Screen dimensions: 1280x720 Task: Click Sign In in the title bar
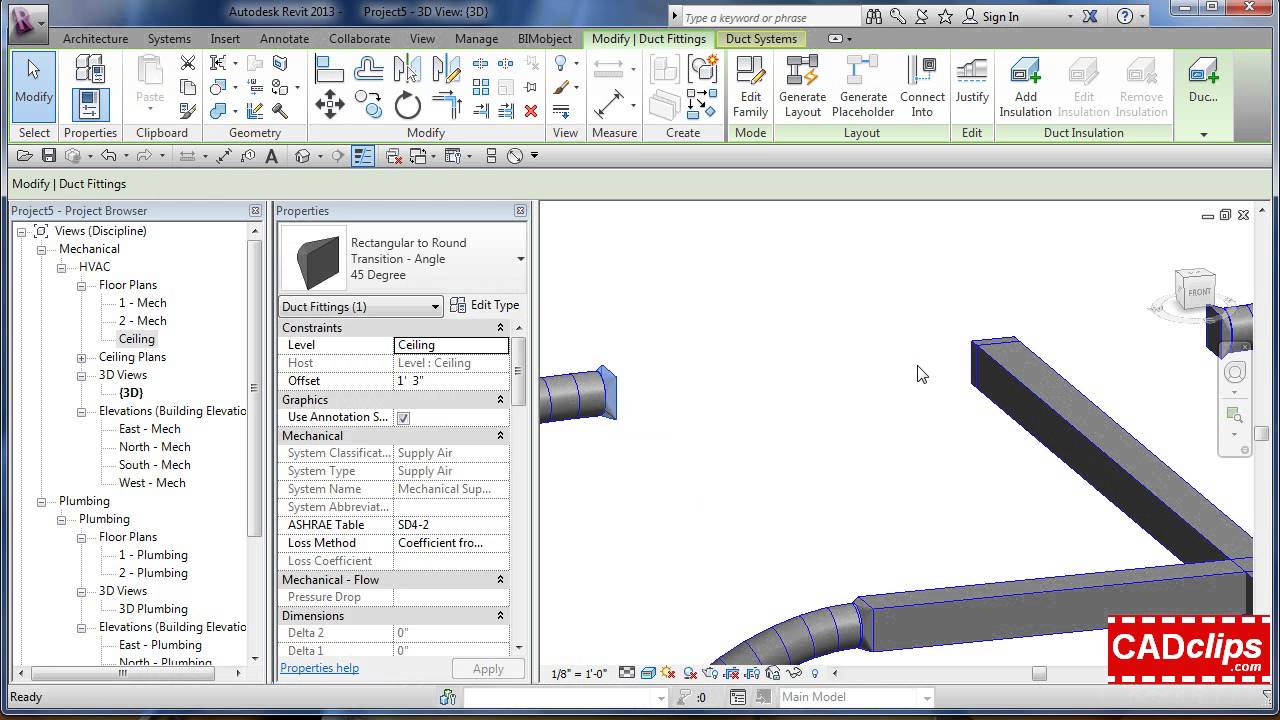click(x=1001, y=16)
